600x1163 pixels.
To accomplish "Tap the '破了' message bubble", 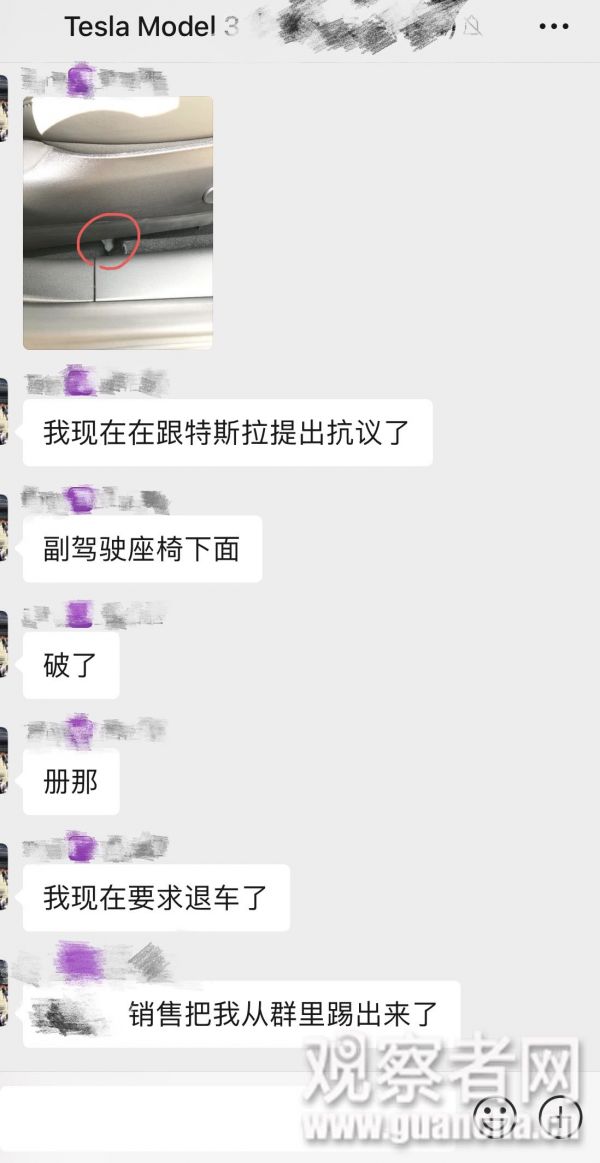I will [71, 665].
